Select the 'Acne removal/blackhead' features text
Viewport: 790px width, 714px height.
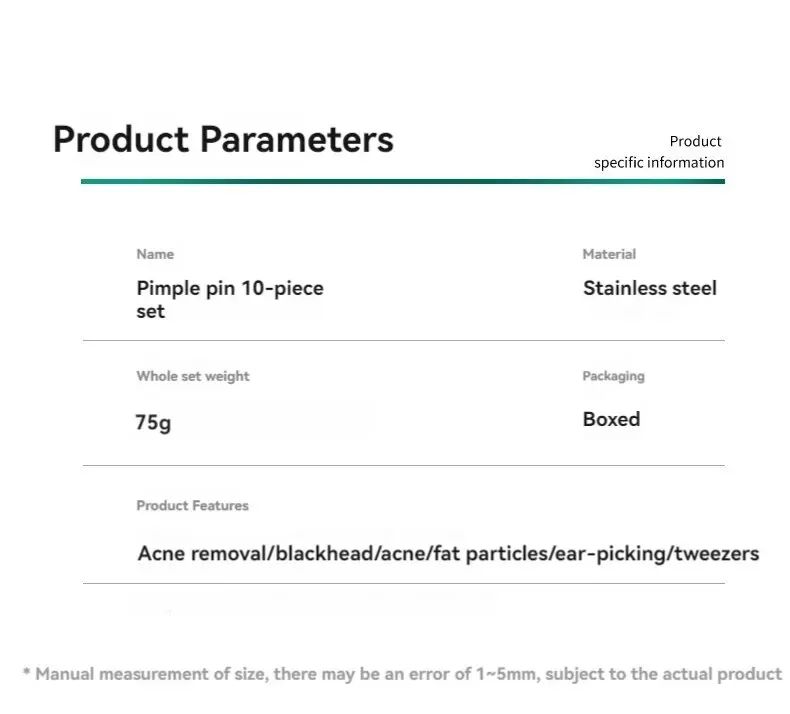point(255,553)
